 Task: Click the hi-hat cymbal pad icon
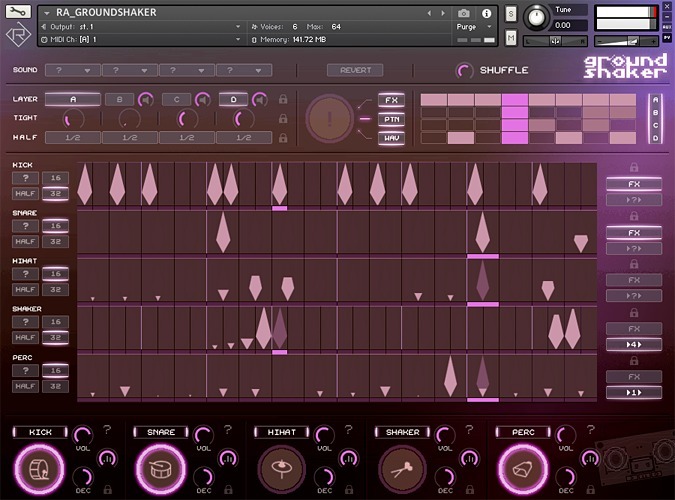coord(280,467)
